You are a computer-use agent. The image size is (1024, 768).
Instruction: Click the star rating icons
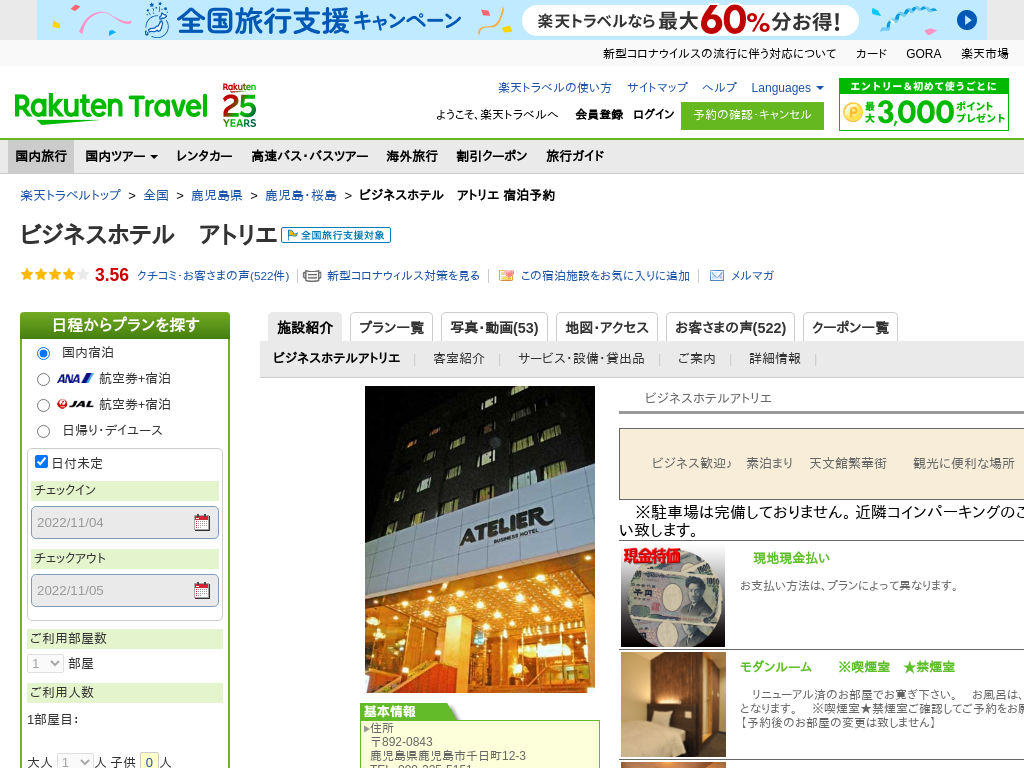(x=54, y=274)
